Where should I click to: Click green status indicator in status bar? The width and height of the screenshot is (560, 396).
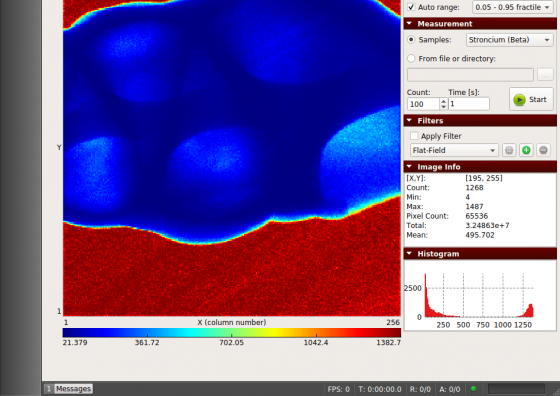[x=474, y=389]
